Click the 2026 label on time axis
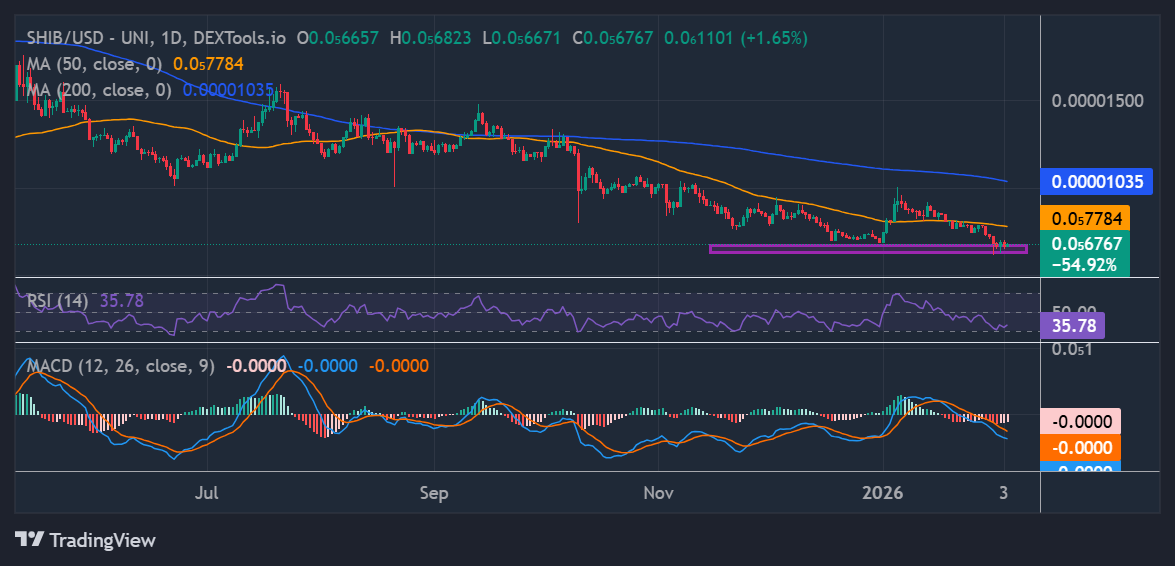The image size is (1175, 566). coord(883,493)
